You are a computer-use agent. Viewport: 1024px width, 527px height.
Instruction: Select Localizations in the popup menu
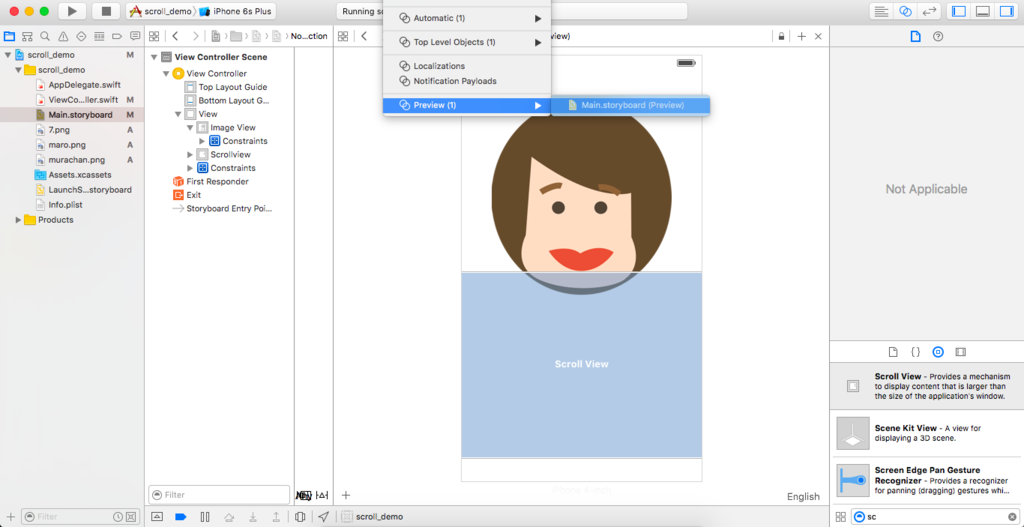pyautogui.click(x=467, y=66)
